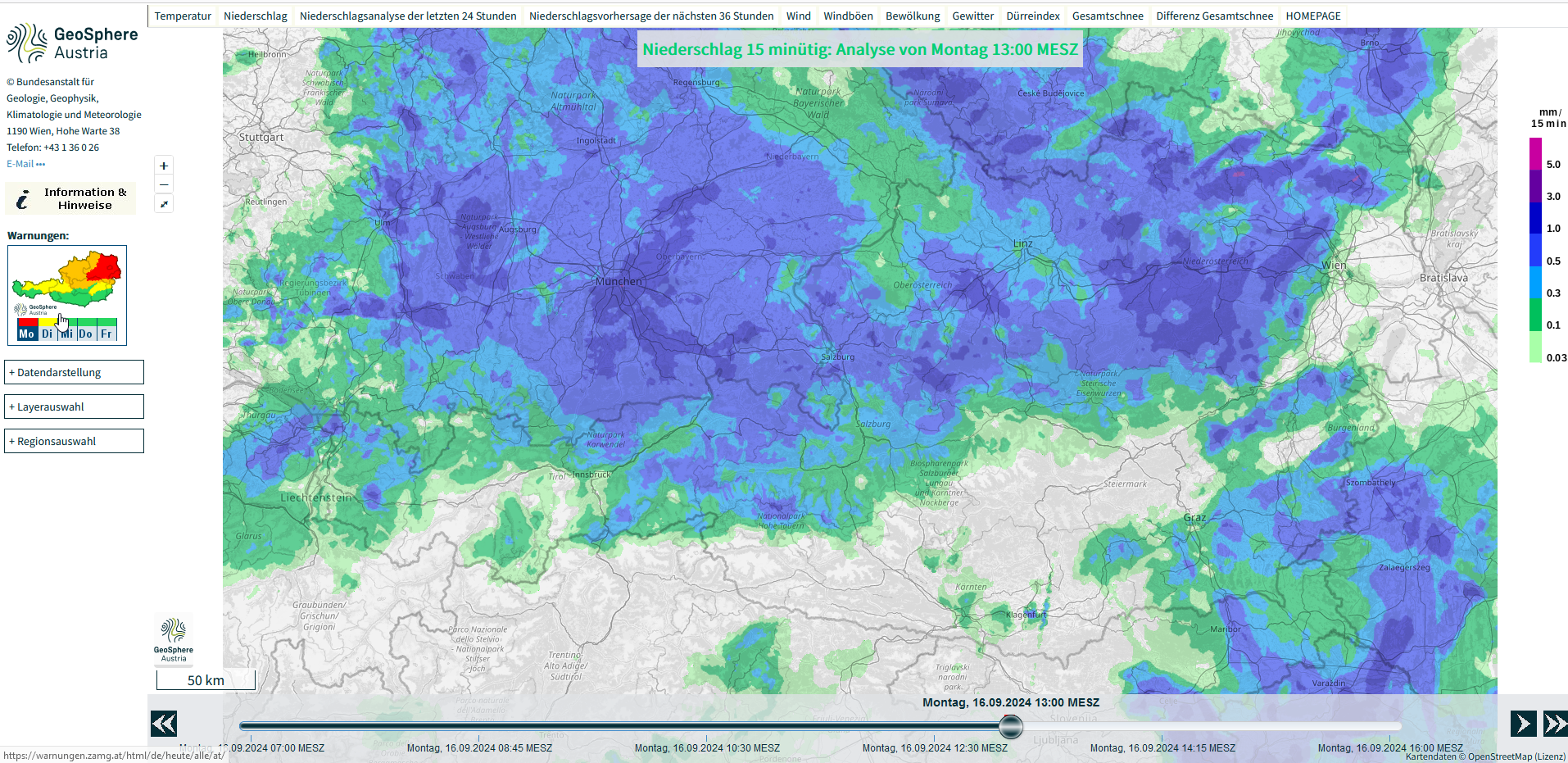This screenshot has height=763, width=1568.
Task: Click the E-Mail contact link
Action: point(25,164)
